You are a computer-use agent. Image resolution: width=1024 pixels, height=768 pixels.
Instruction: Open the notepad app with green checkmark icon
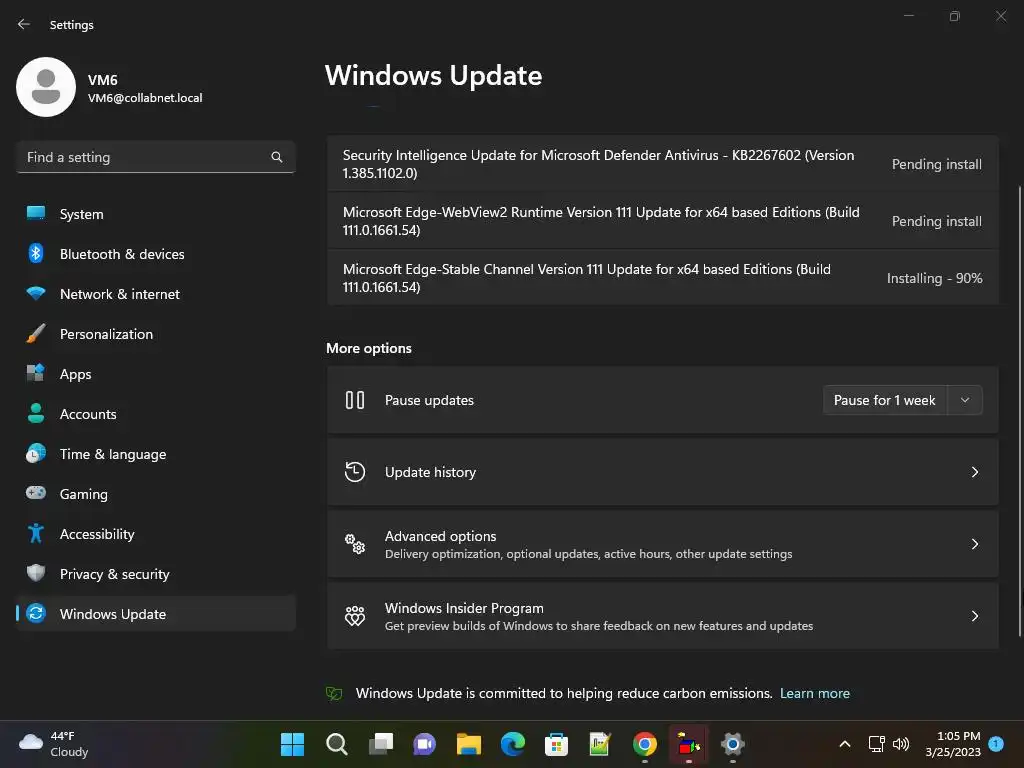coord(600,744)
